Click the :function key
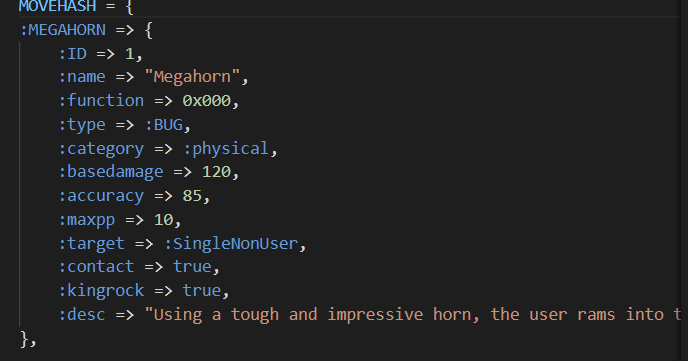688x361 pixels. [101, 101]
